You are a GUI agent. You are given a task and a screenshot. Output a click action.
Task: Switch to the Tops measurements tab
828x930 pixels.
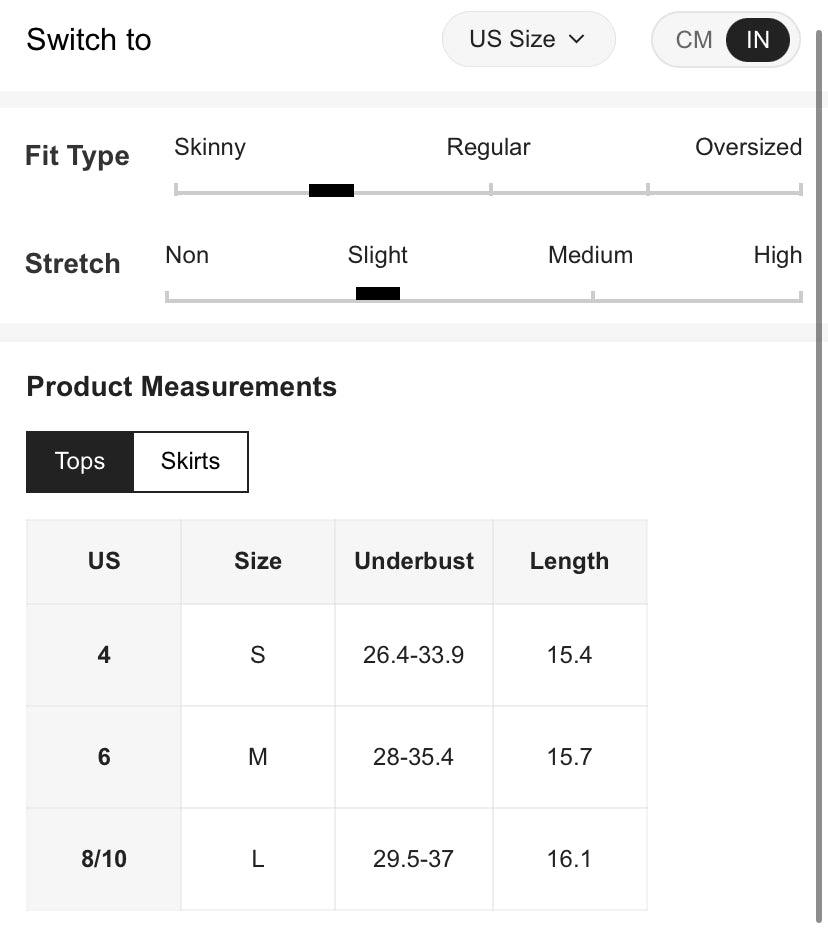click(x=80, y=462)
